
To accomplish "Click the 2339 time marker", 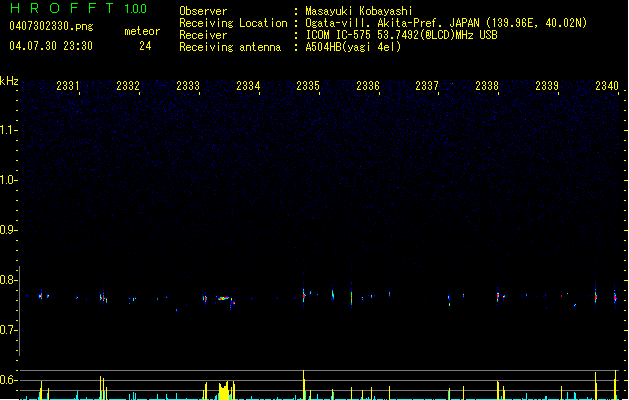I will click(x=547, y=85).
